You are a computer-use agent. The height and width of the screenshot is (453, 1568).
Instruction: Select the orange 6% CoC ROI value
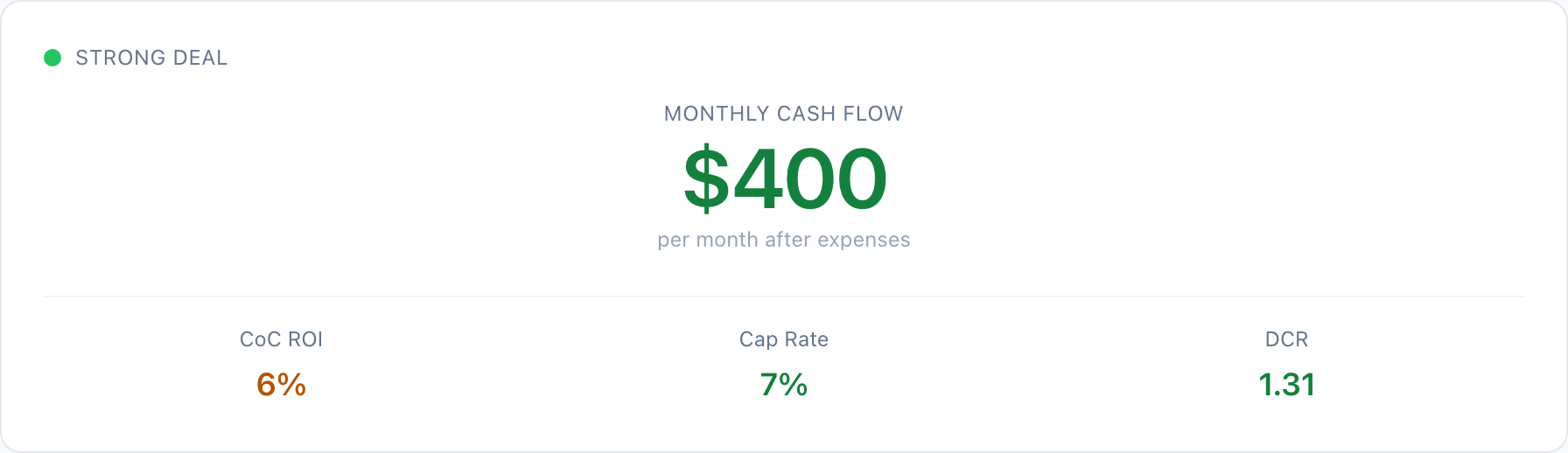tap(281, 385)
